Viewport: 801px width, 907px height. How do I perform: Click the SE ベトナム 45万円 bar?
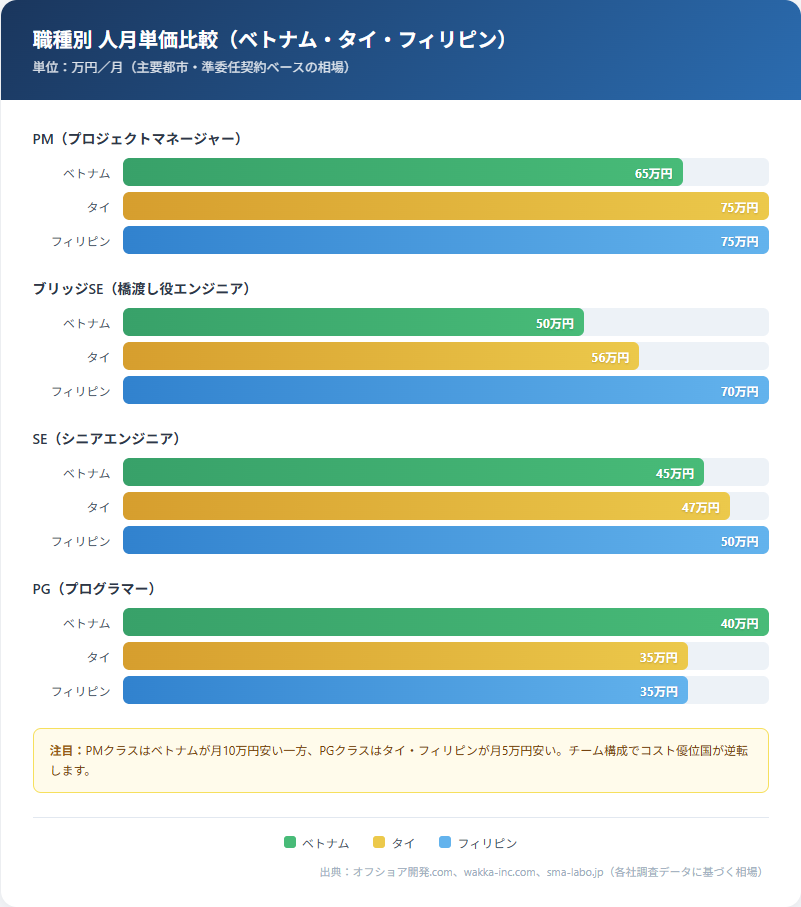click(412, 472)
